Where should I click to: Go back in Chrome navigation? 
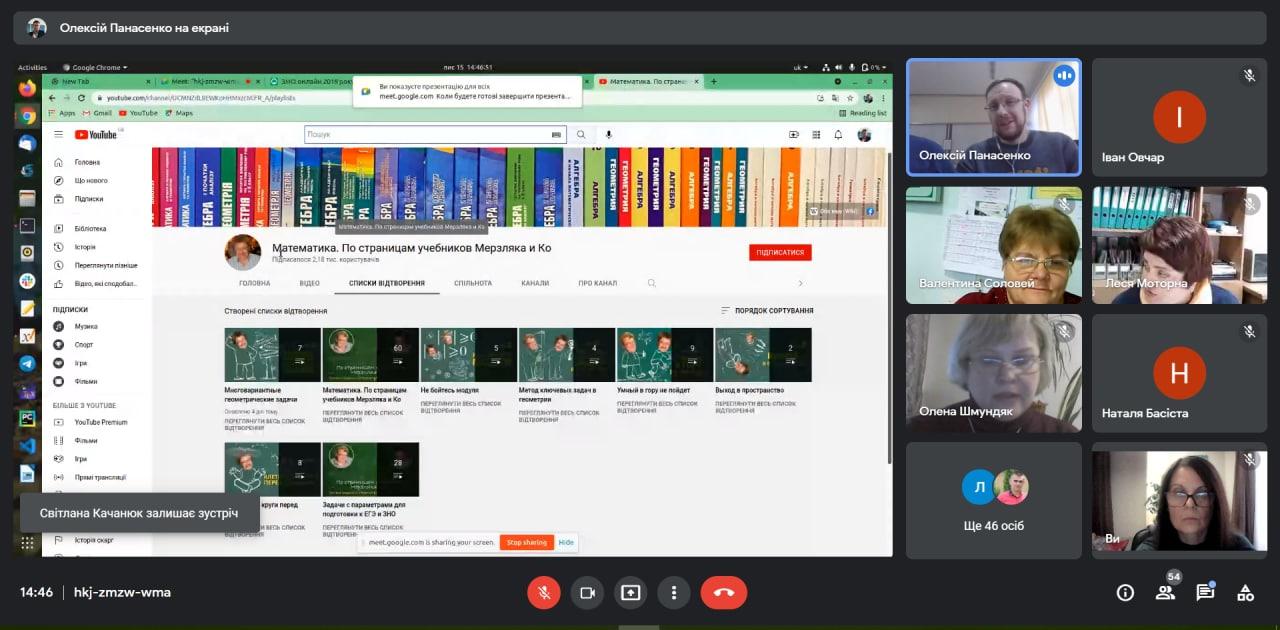[x=53, y=98]
